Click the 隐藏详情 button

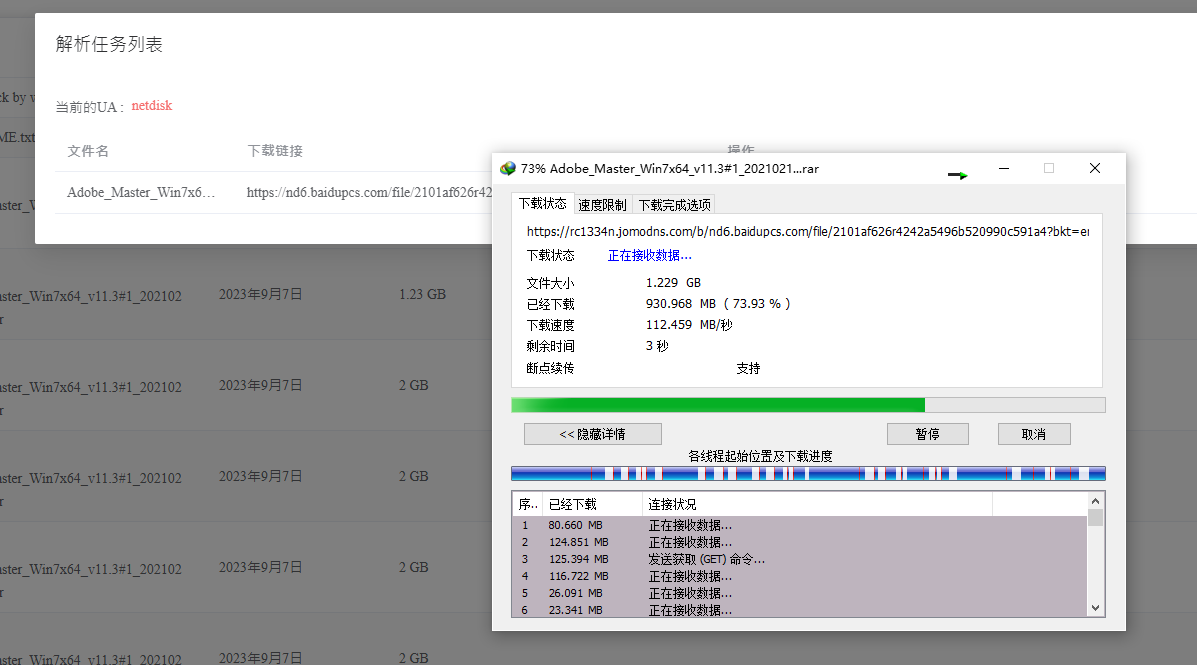point(592,434)
